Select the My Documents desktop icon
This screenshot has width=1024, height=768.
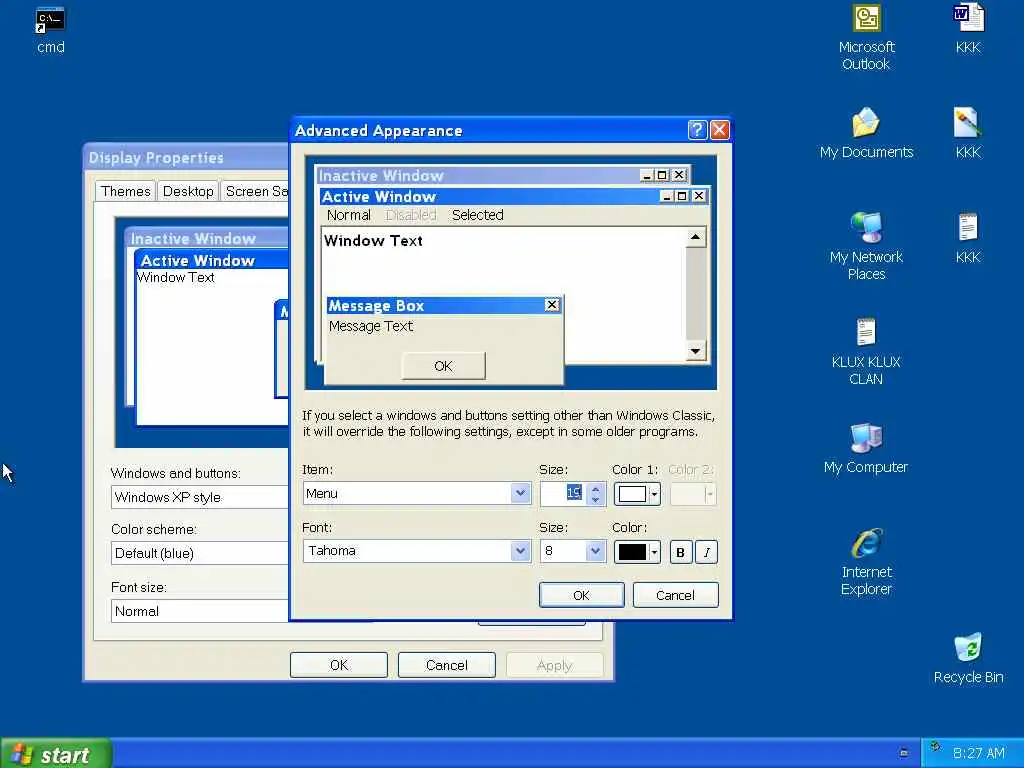coord(866,123)
